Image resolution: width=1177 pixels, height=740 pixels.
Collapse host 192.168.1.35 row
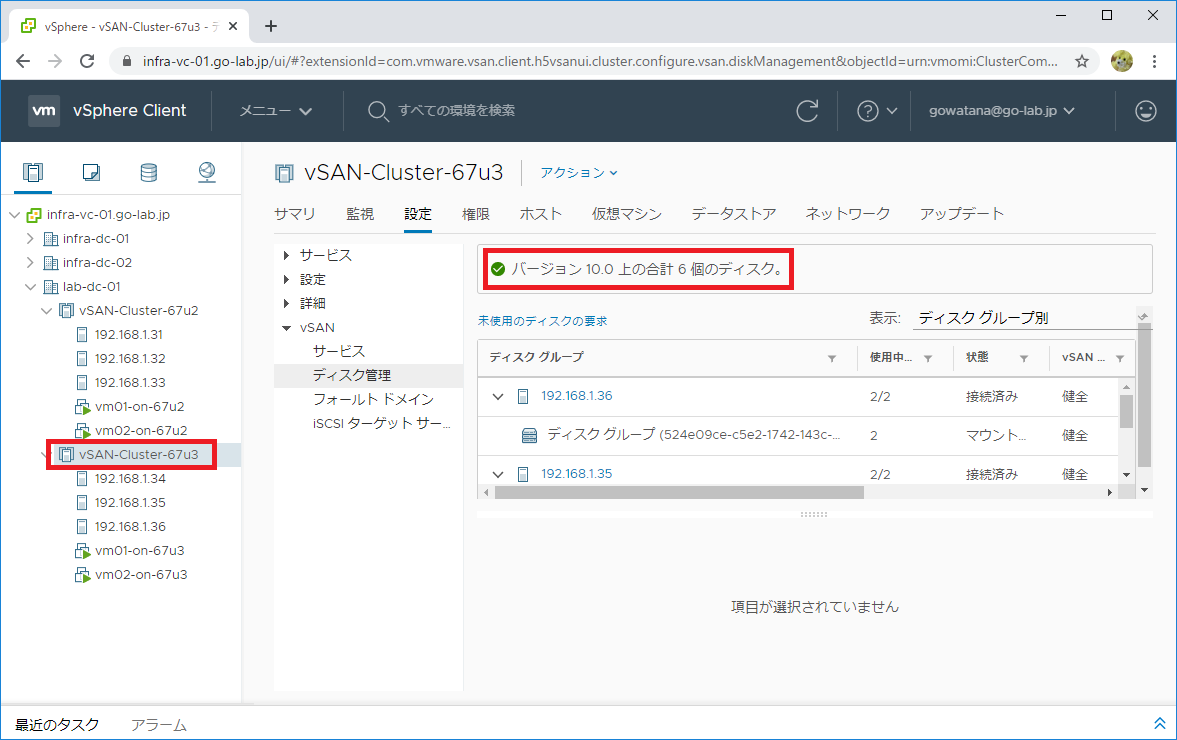click(x=498, y=474)
